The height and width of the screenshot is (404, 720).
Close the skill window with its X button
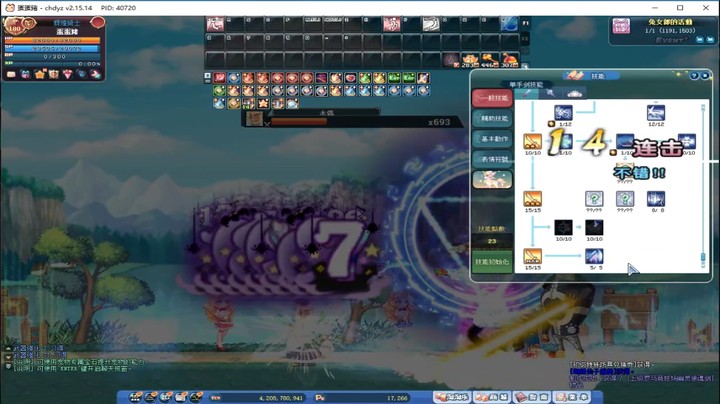(705, 76)
